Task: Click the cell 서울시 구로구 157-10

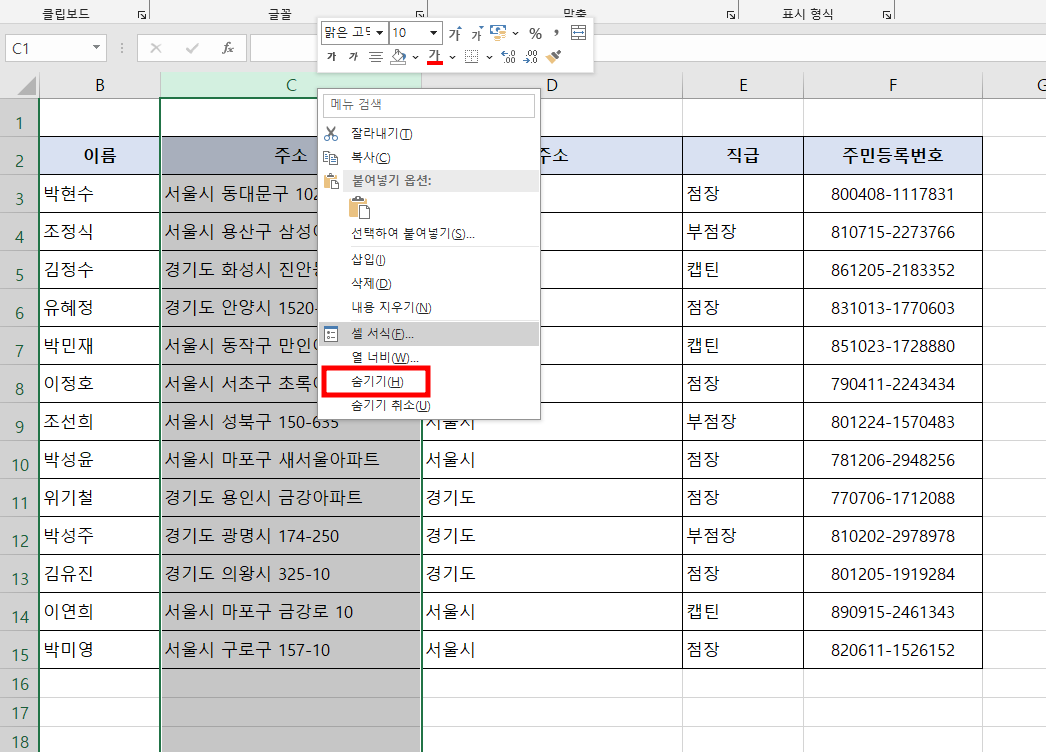Action: coord(291,650)
